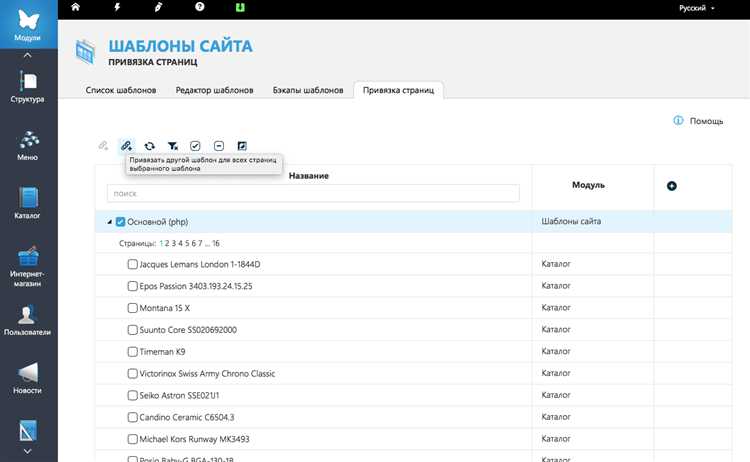This screenshot has height=462, width=750.
Task: Click the Помощь info icon
Action: [678, 121]
